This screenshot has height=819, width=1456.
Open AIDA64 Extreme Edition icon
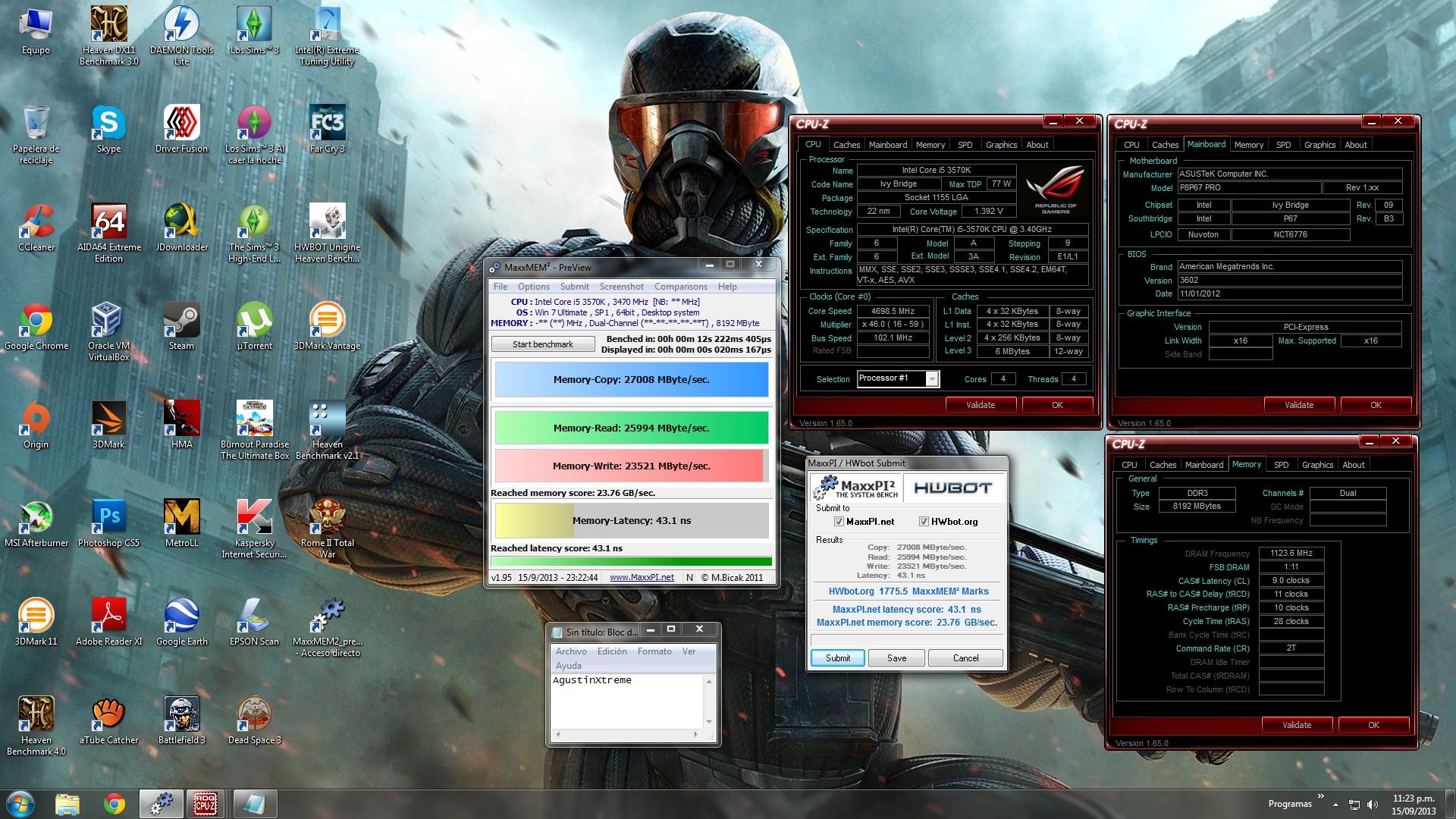[109, 234]
